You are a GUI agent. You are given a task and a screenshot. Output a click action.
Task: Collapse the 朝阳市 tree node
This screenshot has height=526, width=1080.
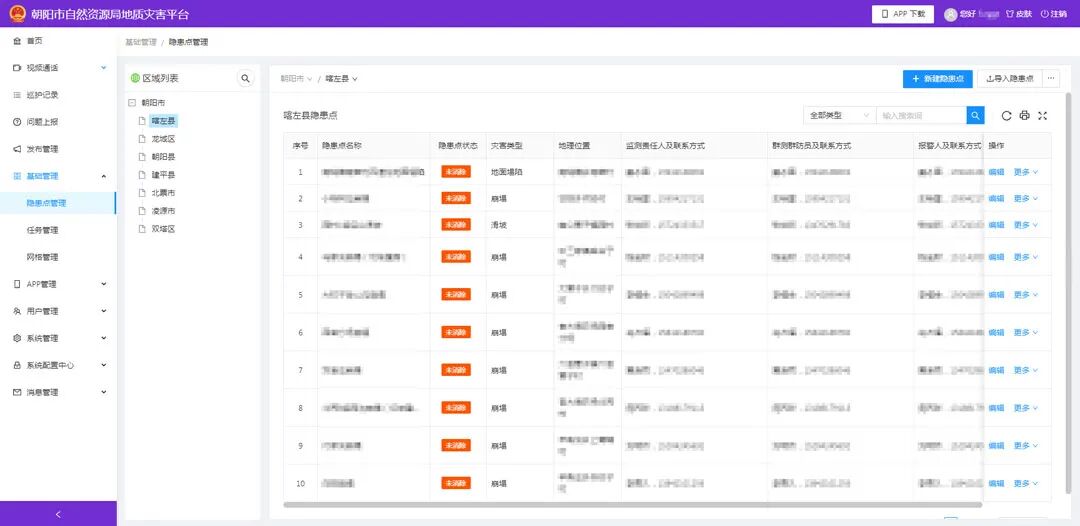[132, 103]
